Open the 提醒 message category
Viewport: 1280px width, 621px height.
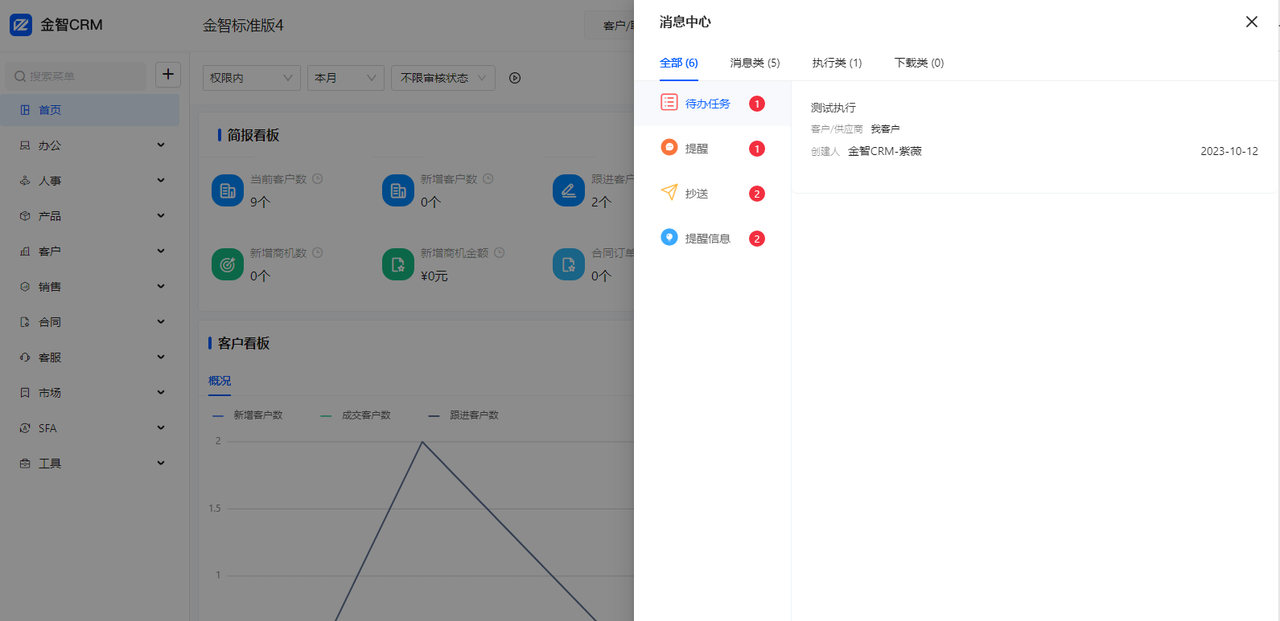click(x=712, y=148)
